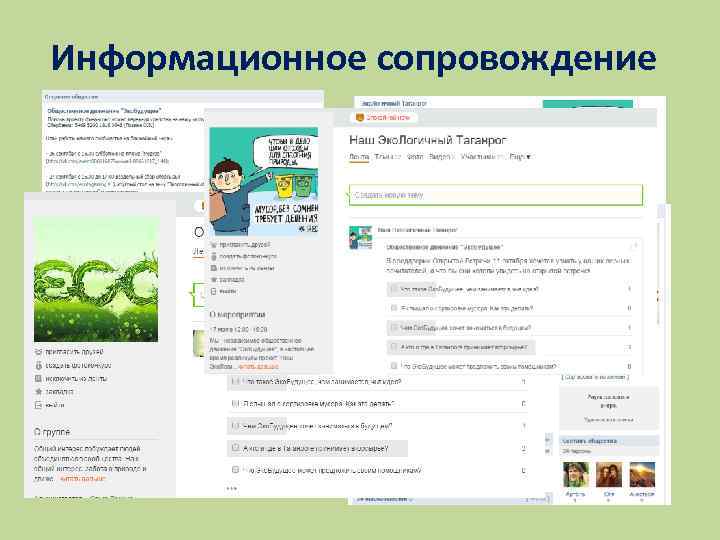The image size is (720, 540).
Task: Switch to the Фото tab
Action: pos(415,157)
